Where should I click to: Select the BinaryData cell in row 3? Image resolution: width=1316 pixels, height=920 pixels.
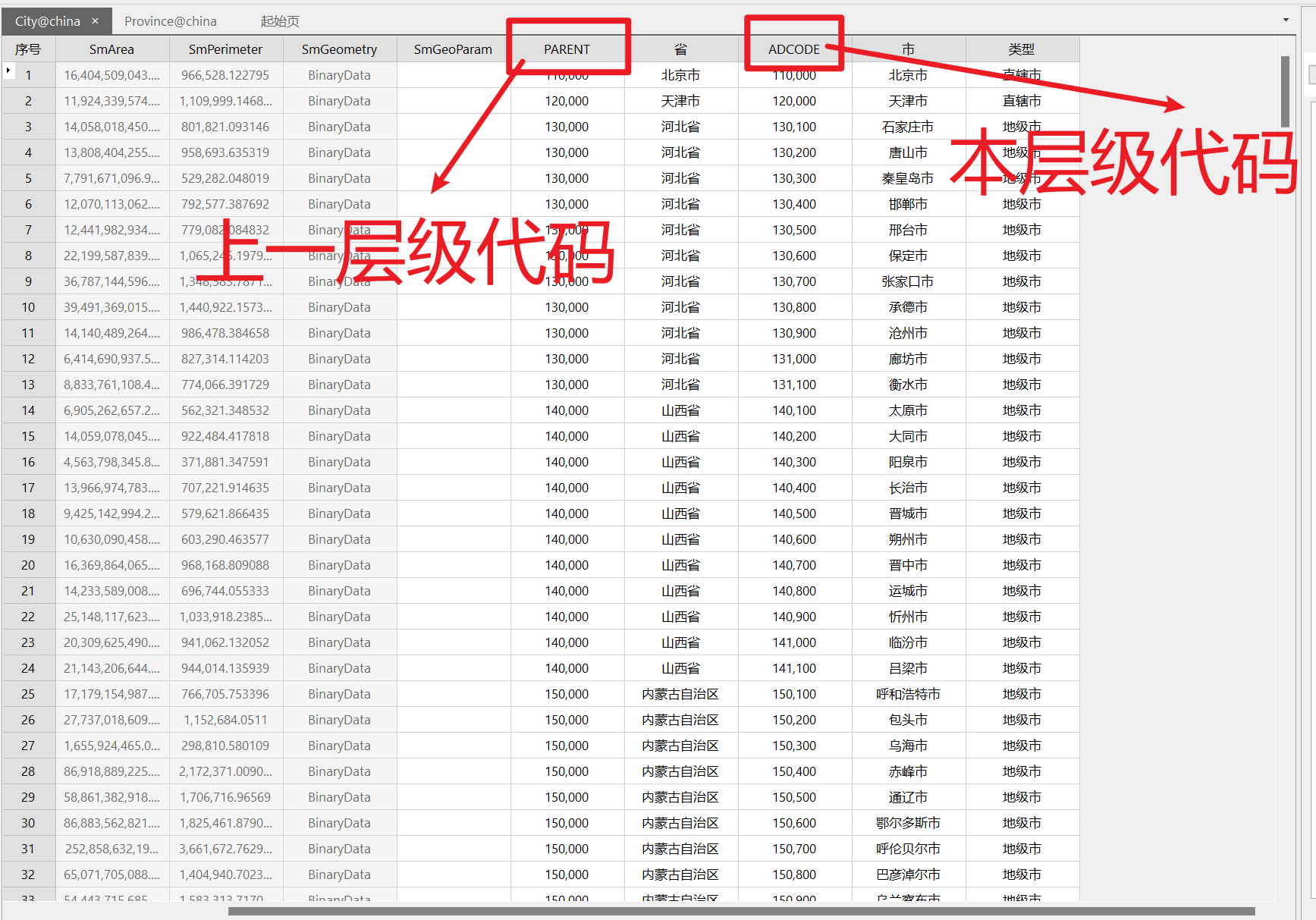(x=339, y=126)
